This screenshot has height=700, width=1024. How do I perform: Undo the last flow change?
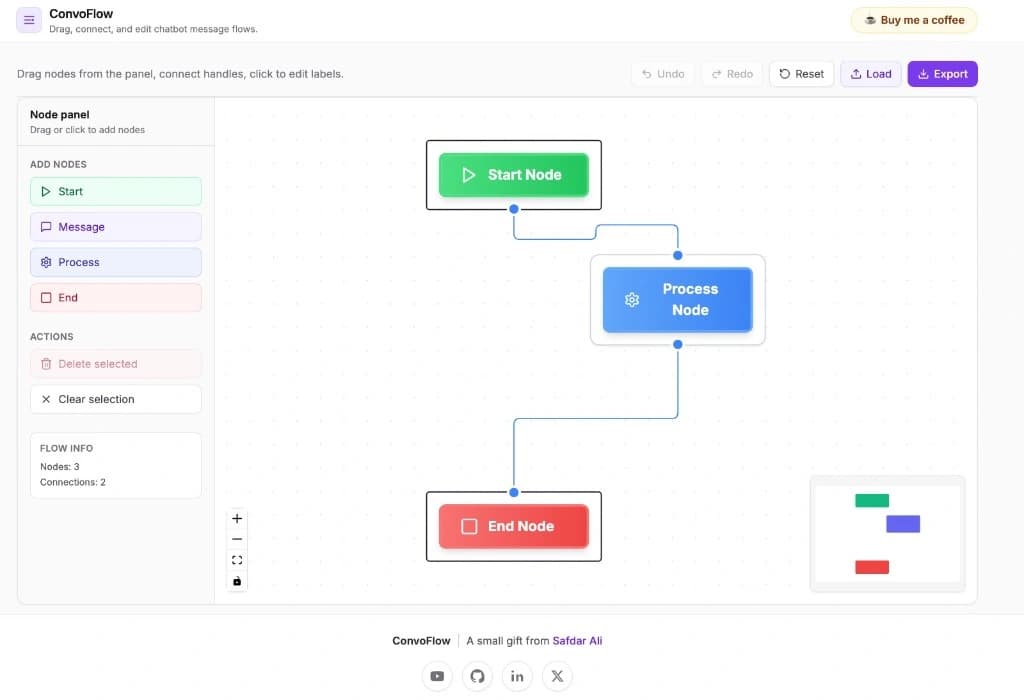tap(662, 74)
